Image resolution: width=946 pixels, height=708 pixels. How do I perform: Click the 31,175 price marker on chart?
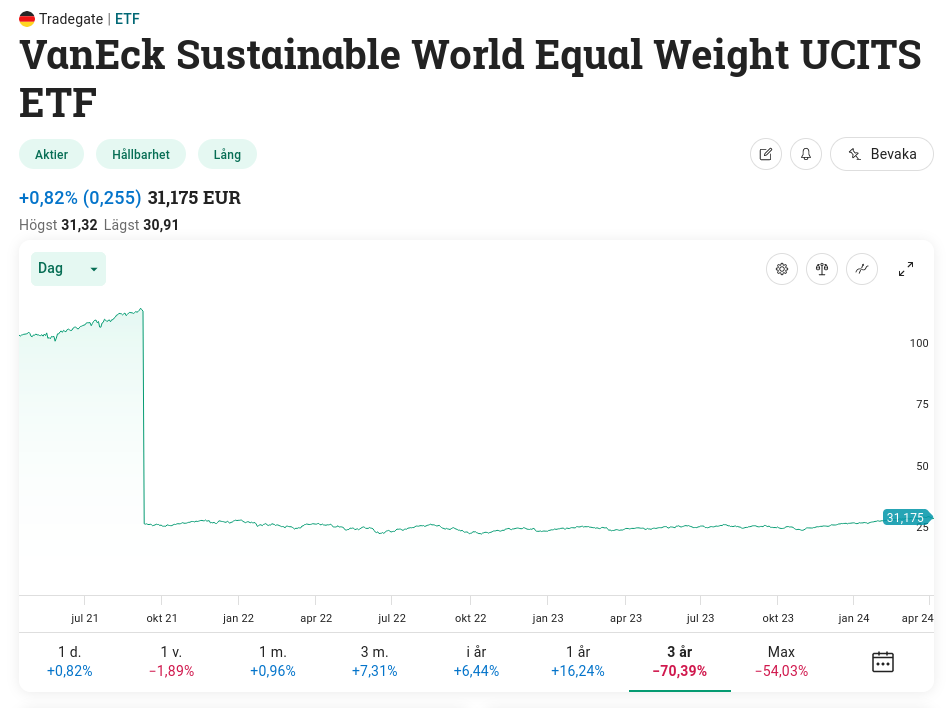pyautogui.click(x=905, y=517)
